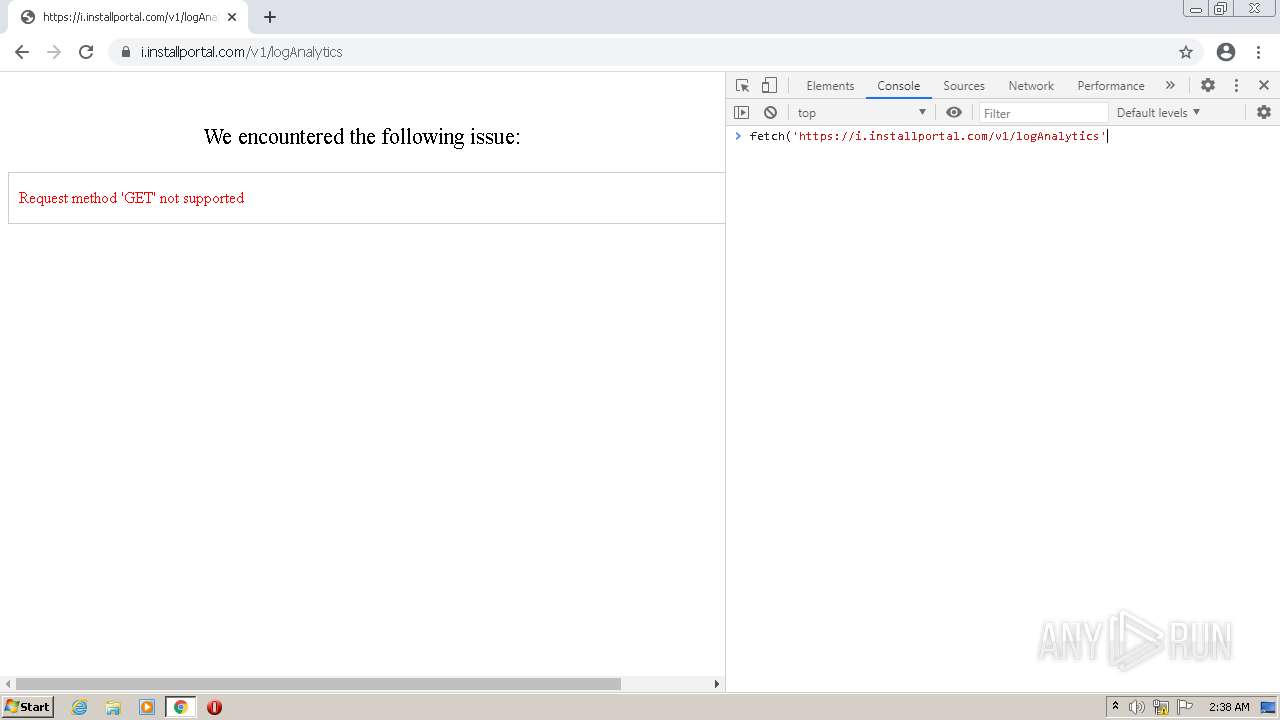
Task: Open a new browser tab
Action: pyautogui.click(x=270, y=17)
